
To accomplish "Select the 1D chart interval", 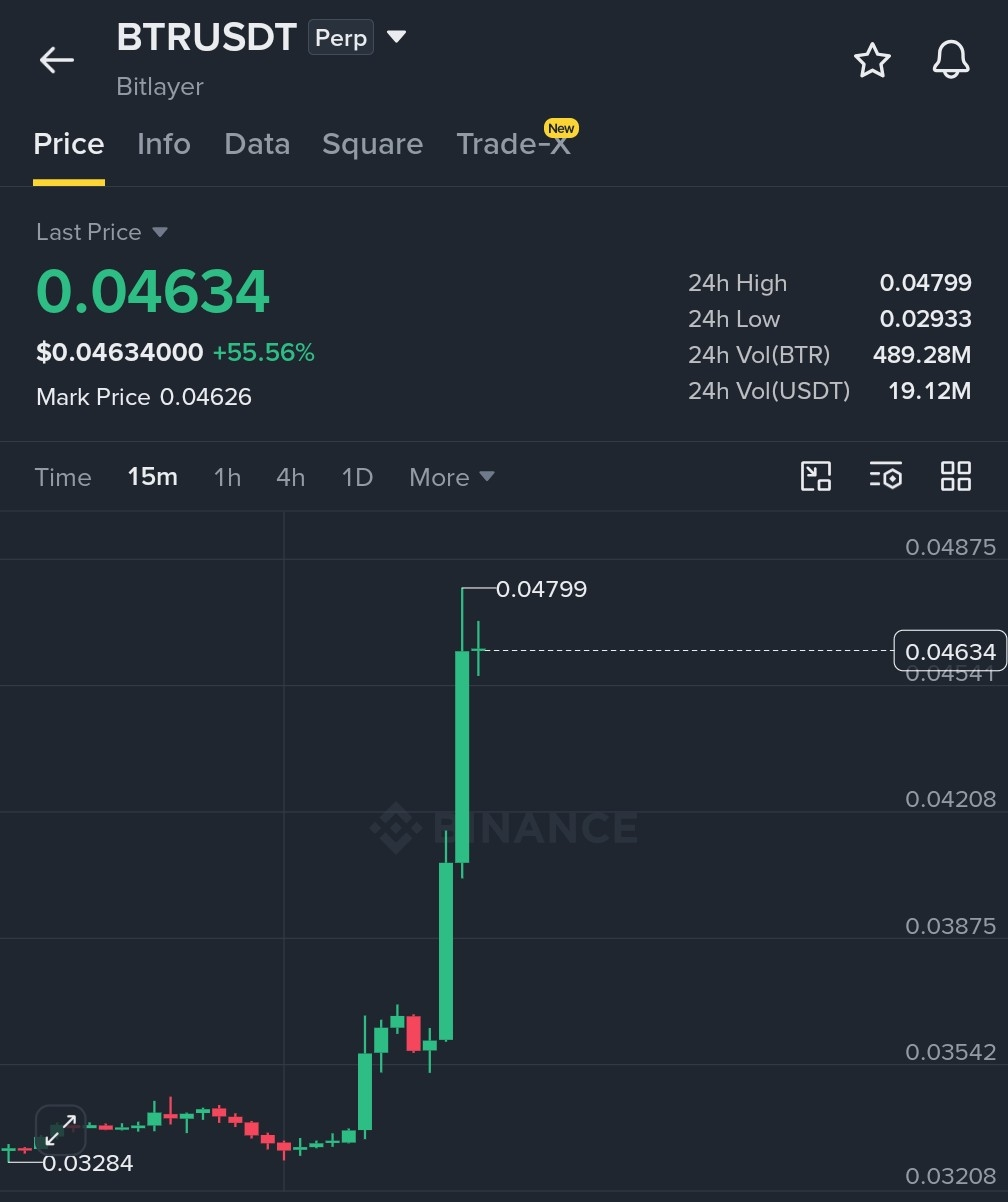I will tap(357, 477).
